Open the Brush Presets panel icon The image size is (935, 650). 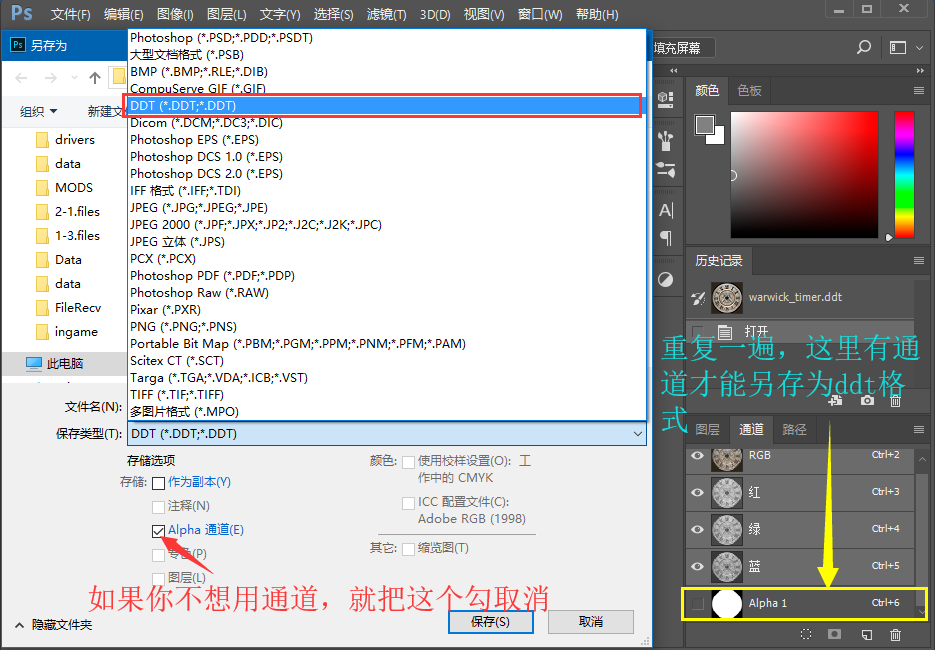tap(665, 141)
